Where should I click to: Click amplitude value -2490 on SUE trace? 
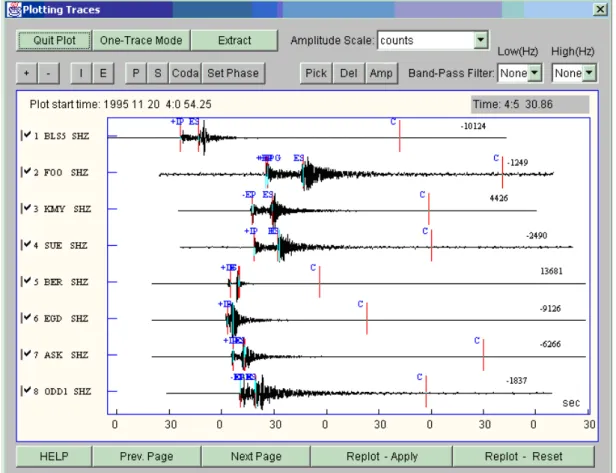click(536, 236)
